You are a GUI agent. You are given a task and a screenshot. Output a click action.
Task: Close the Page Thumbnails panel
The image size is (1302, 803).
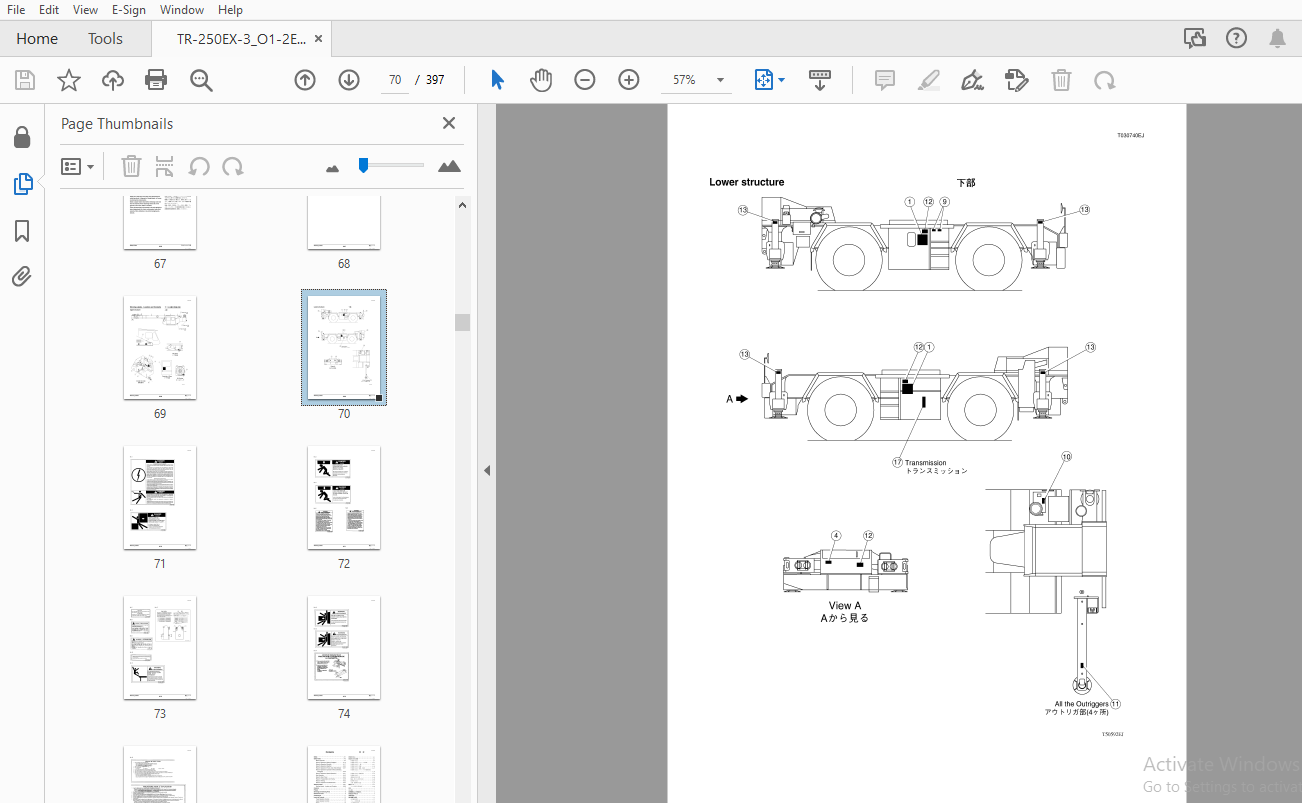point(449,123)
